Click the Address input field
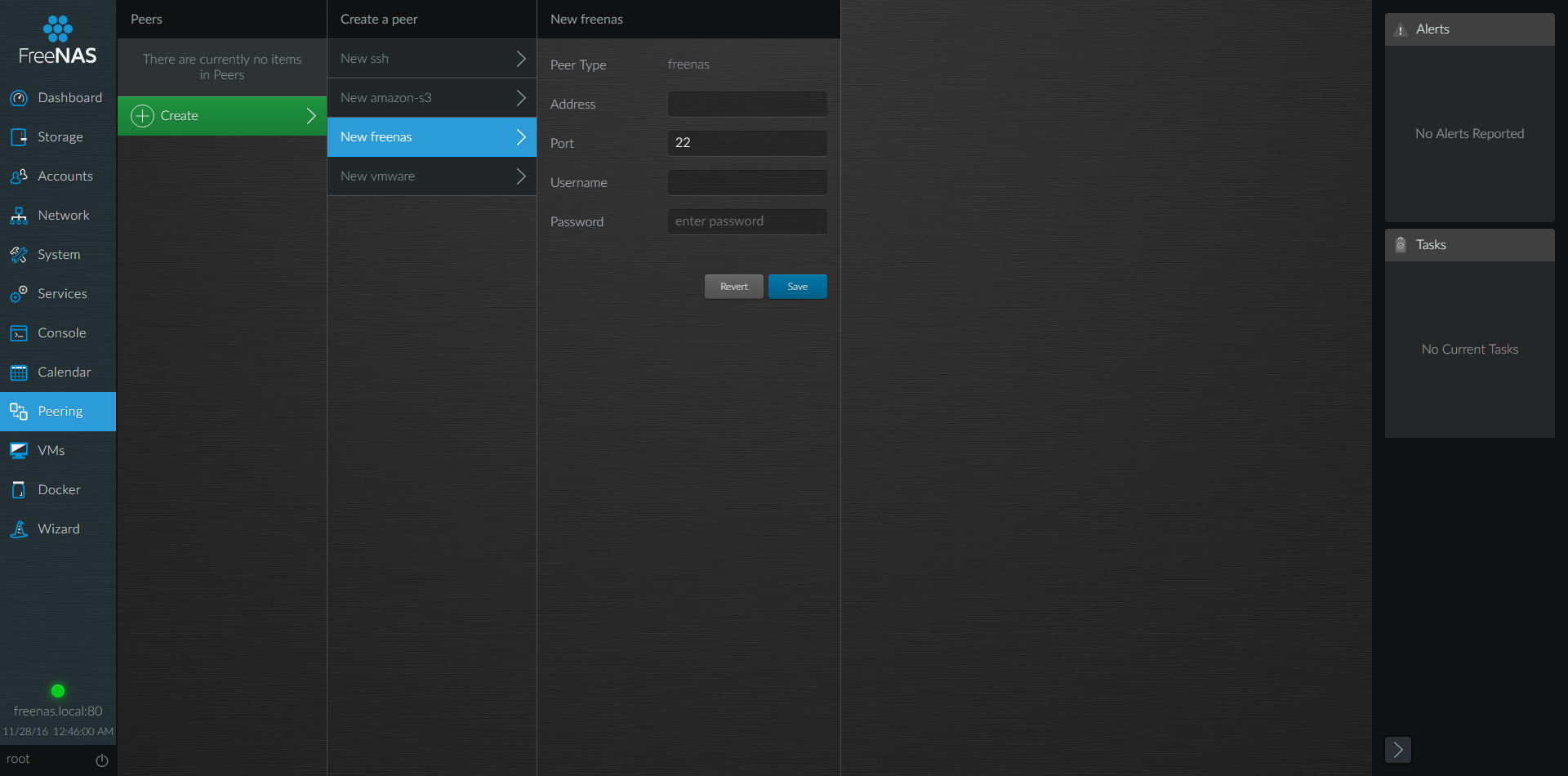This screenshot has width=1568, height=776. pyautogui.click(x=746, y=104)
